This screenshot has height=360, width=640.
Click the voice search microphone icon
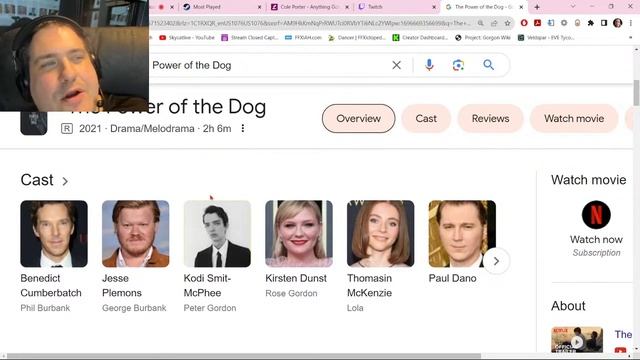(429, 65)
